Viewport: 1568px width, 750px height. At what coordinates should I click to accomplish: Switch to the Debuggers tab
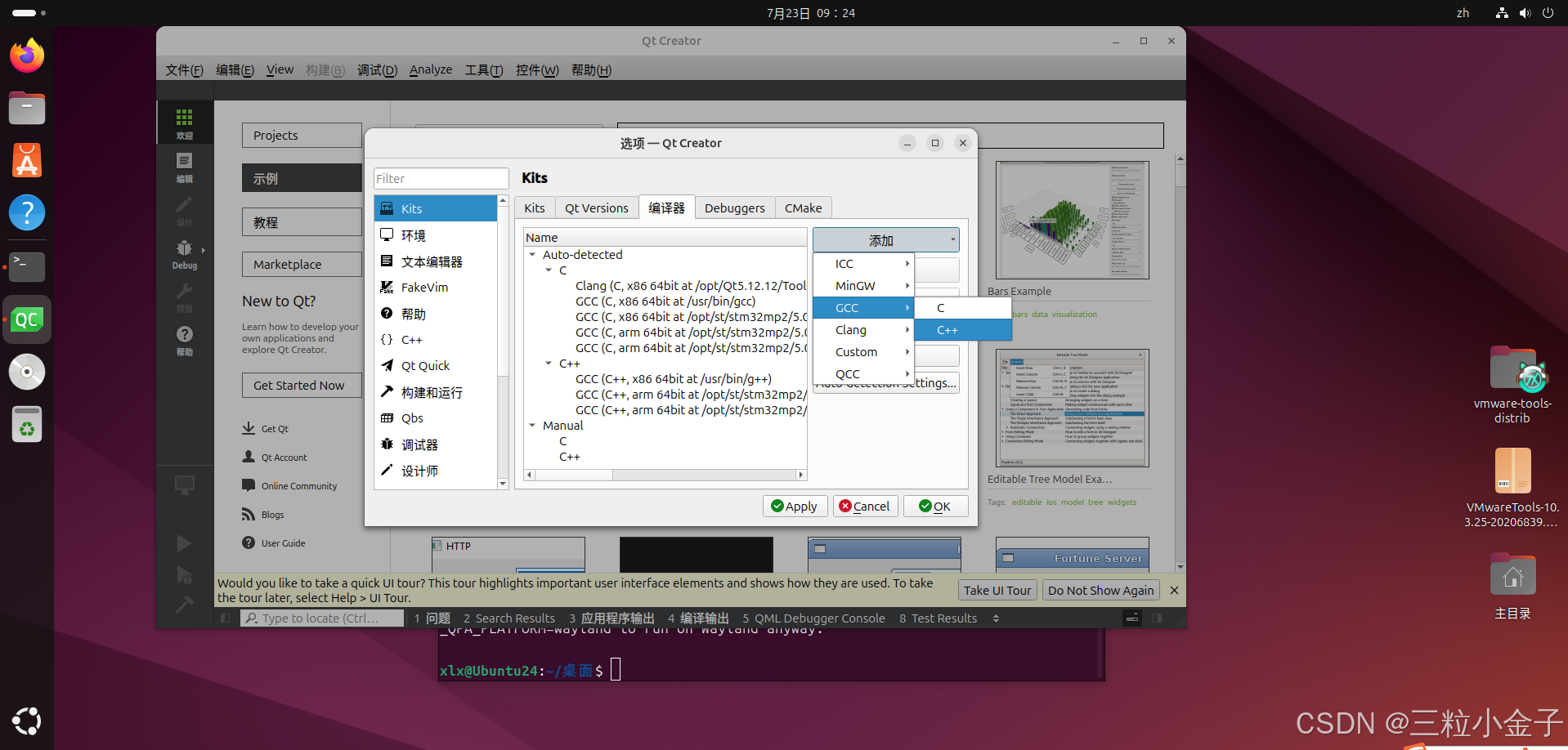[735, 208]
